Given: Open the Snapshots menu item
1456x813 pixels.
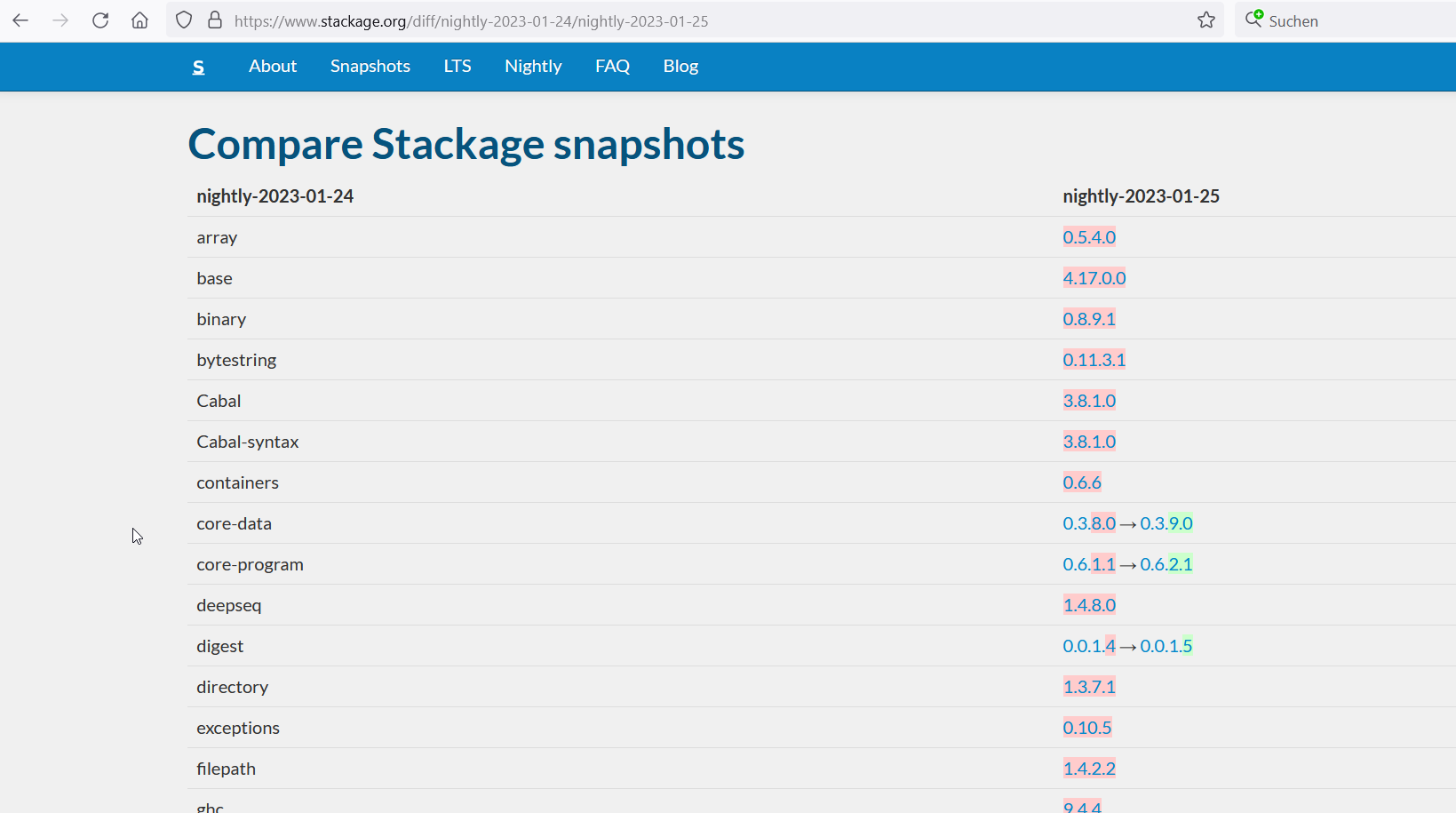Looking at the screenshot, I should (x=370, y=66).
